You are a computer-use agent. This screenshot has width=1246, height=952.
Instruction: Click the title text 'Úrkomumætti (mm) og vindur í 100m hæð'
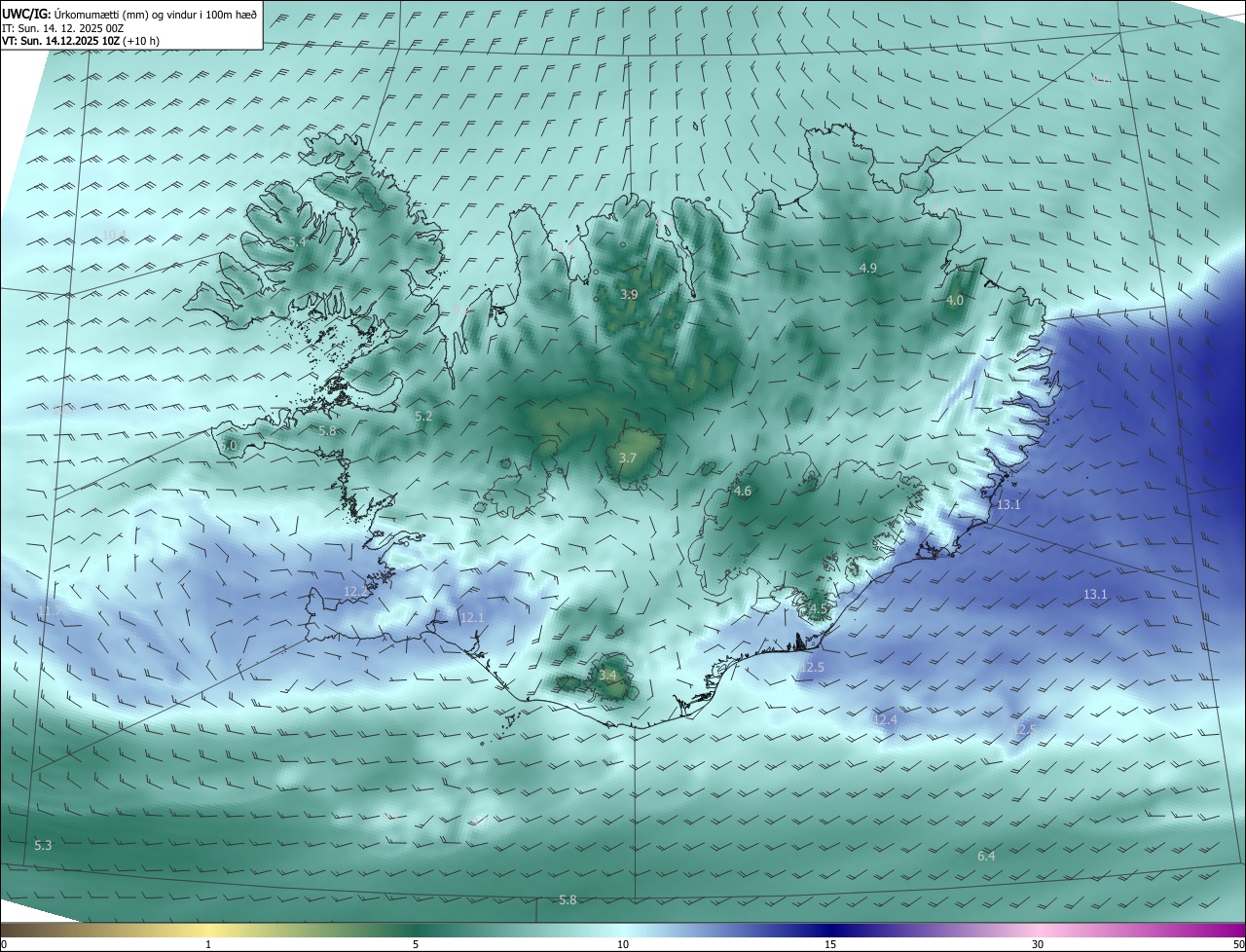(156, 14)
